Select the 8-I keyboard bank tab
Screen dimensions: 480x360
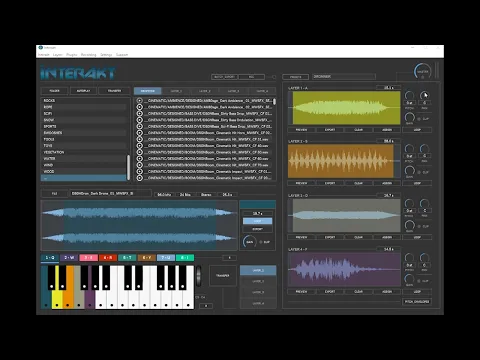(x=185, y=258)
